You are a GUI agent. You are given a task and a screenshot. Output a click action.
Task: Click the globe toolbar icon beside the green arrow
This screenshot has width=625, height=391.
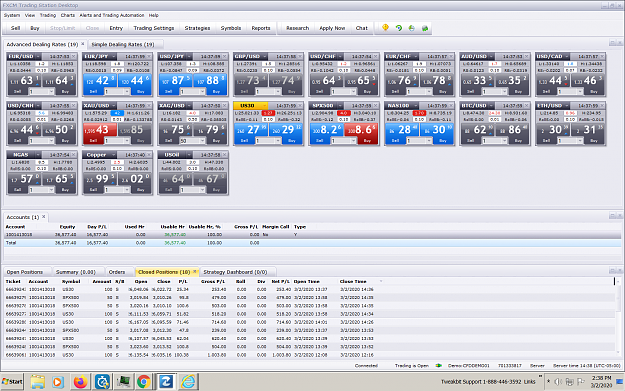(412, 28)
